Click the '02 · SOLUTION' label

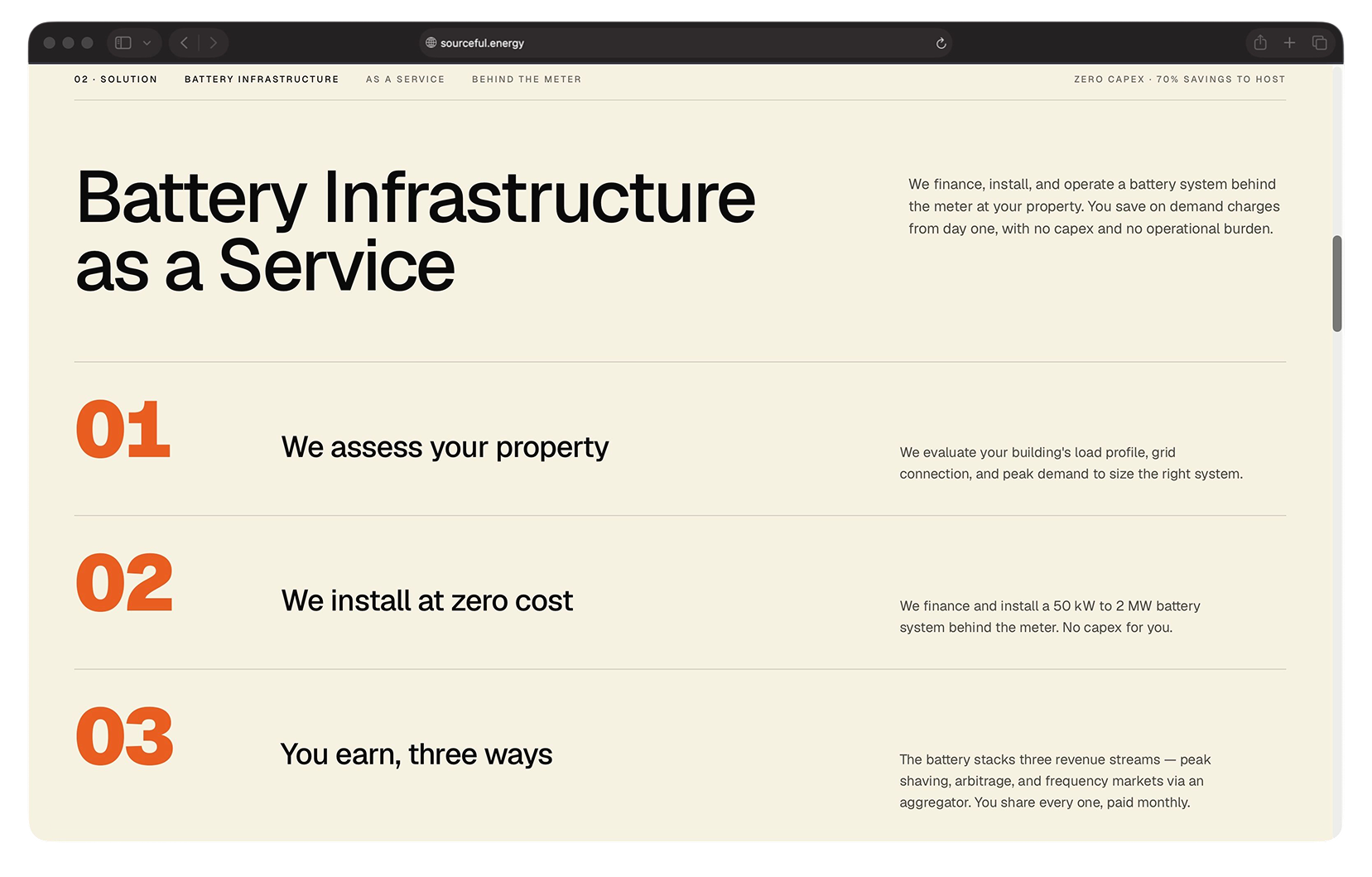[117, 79]
